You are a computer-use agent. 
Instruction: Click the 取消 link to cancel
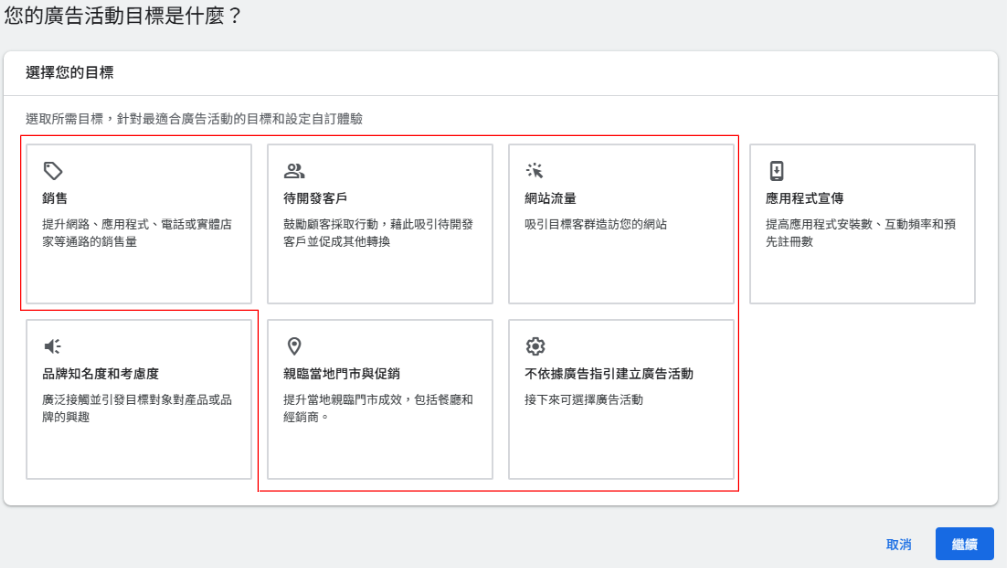point(898,544)
